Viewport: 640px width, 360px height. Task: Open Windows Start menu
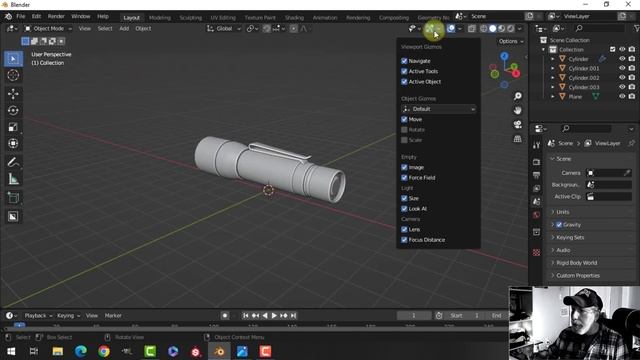click(11, 351)
